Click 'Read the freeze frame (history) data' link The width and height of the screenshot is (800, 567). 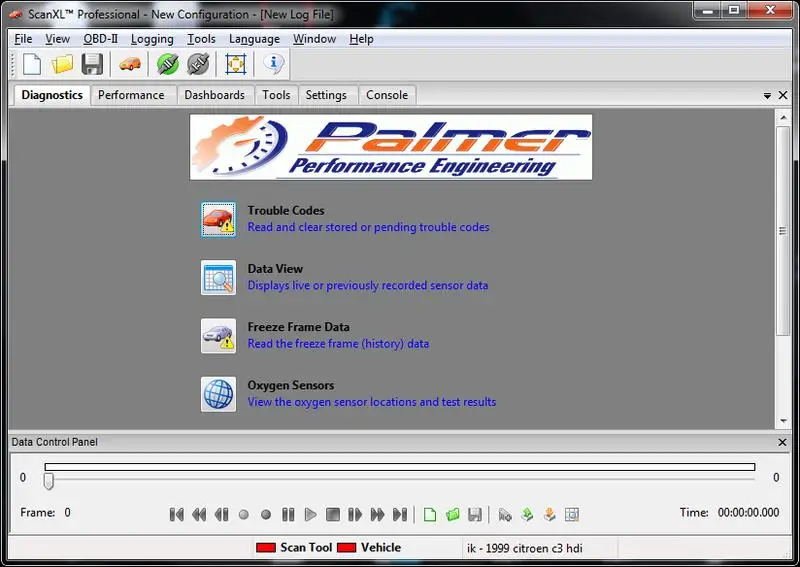338,343
